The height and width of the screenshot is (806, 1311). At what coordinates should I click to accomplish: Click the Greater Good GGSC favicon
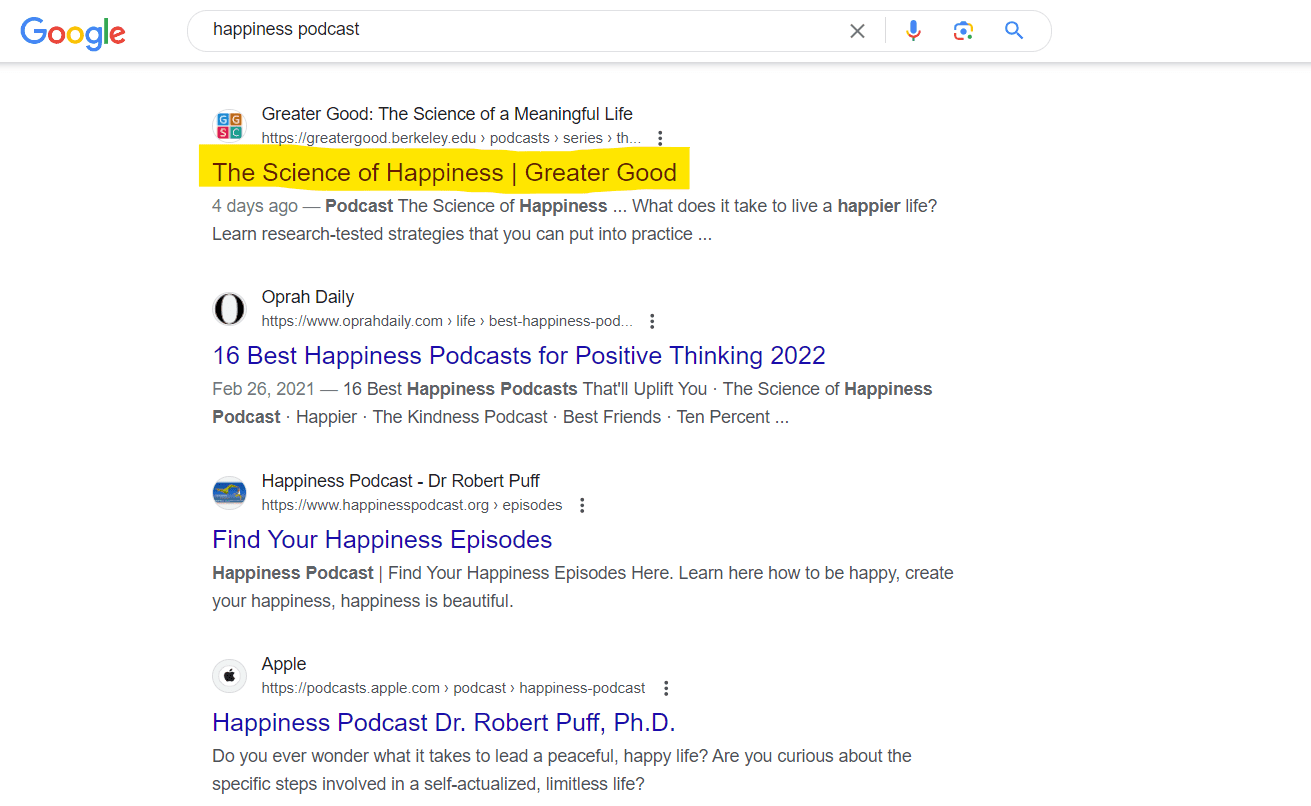(229, 126)
